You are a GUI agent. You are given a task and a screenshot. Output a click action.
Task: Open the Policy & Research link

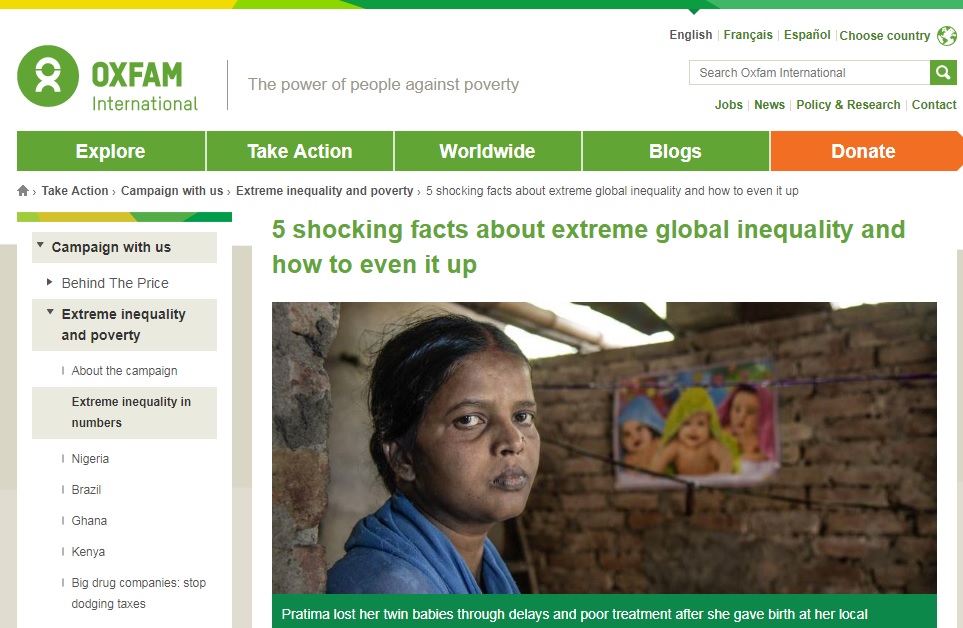pyautogui.click(x=848, y=105)
